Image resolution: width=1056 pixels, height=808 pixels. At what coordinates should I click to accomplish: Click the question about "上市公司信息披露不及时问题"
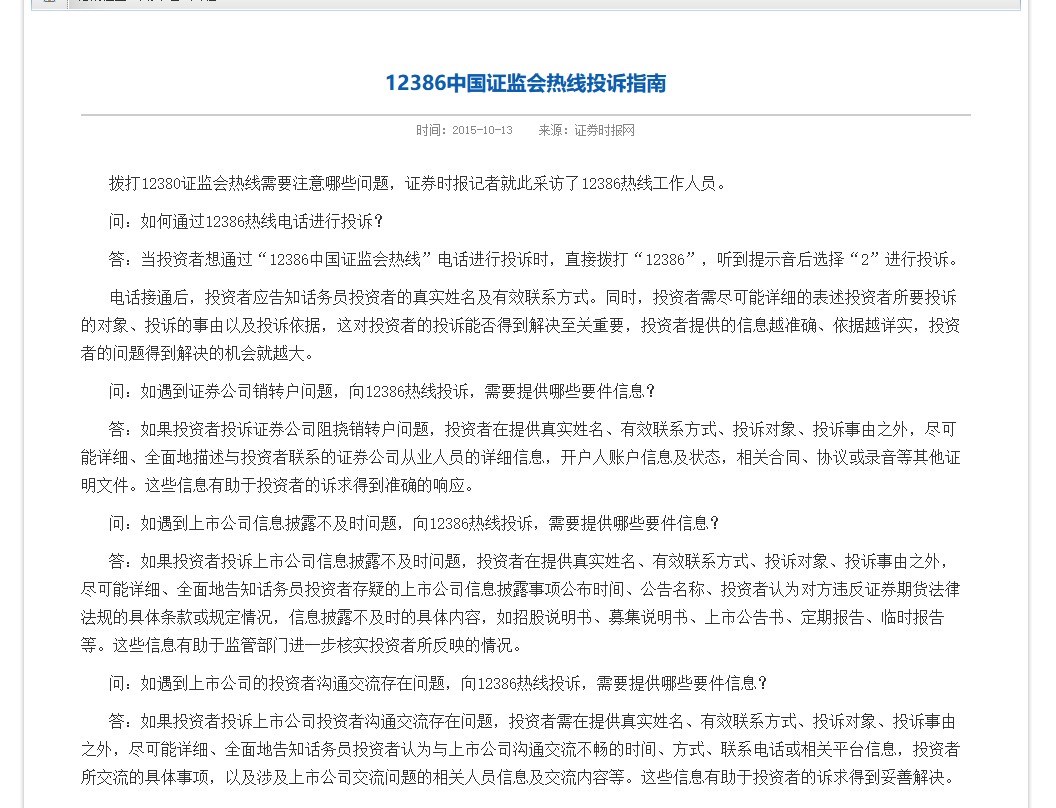414,523
